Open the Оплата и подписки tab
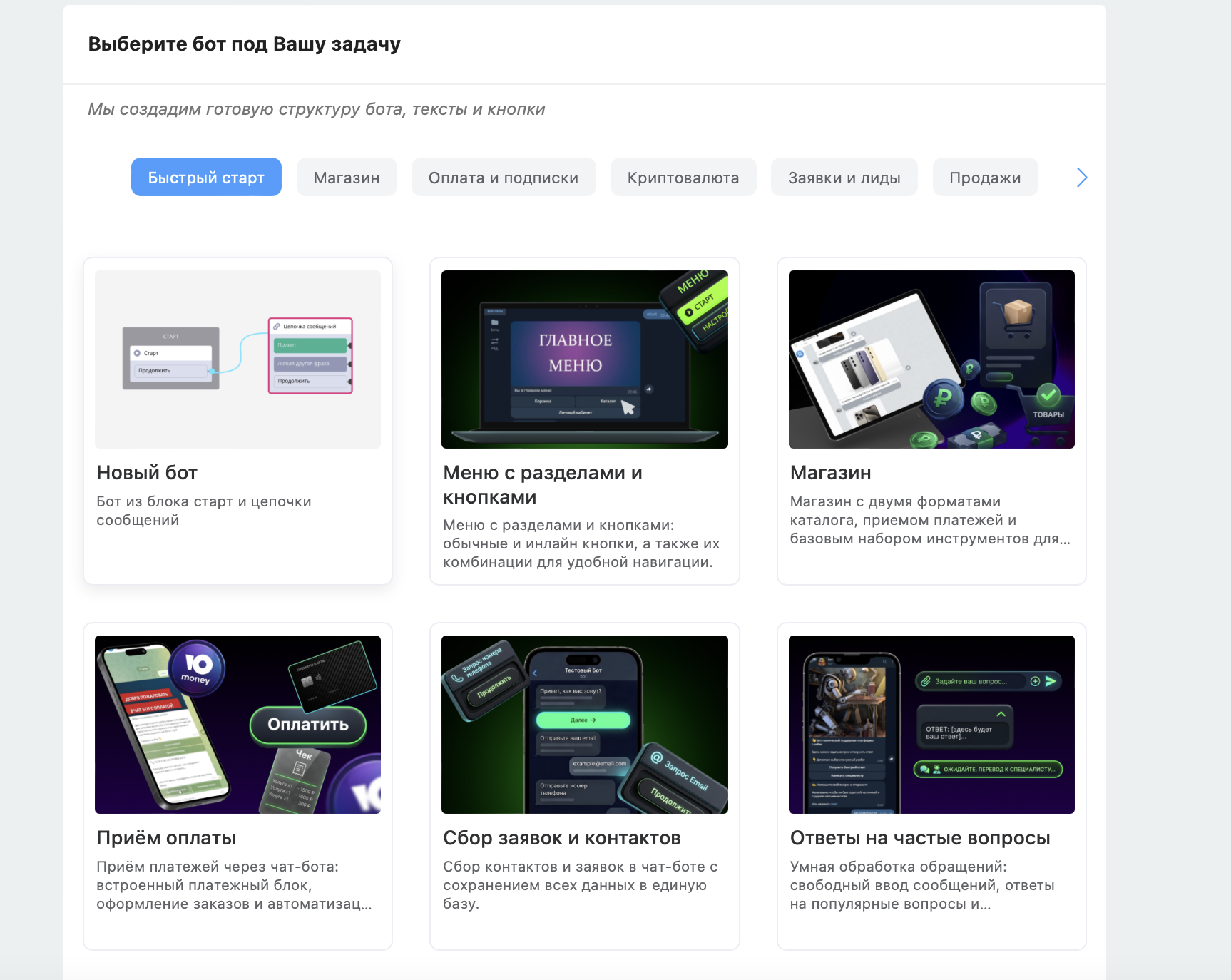The height and width of the screenshot is (980, 1231). pos(504,177)
